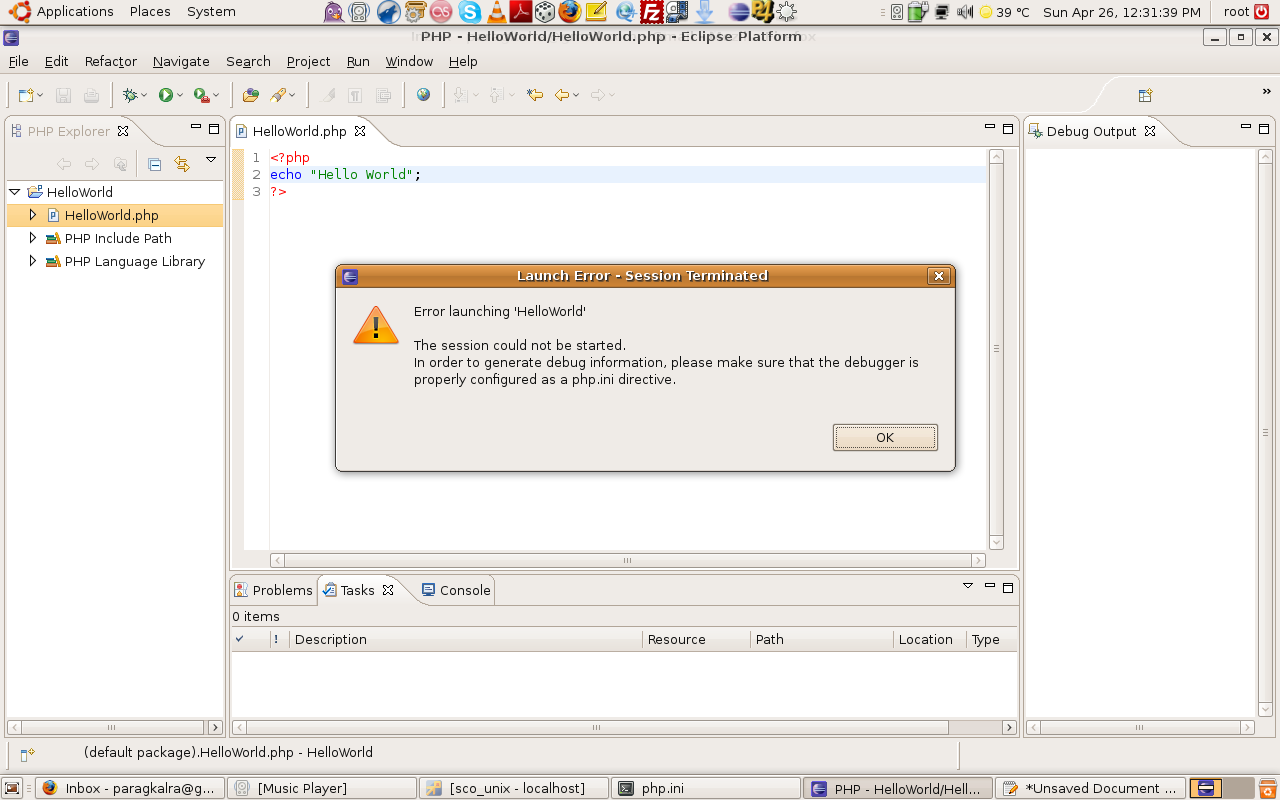Image resolution: width=1280 pixels, height=800 pixels.
Task: Launch FileZilla from the top panel
Action: (x=652, y=12)
